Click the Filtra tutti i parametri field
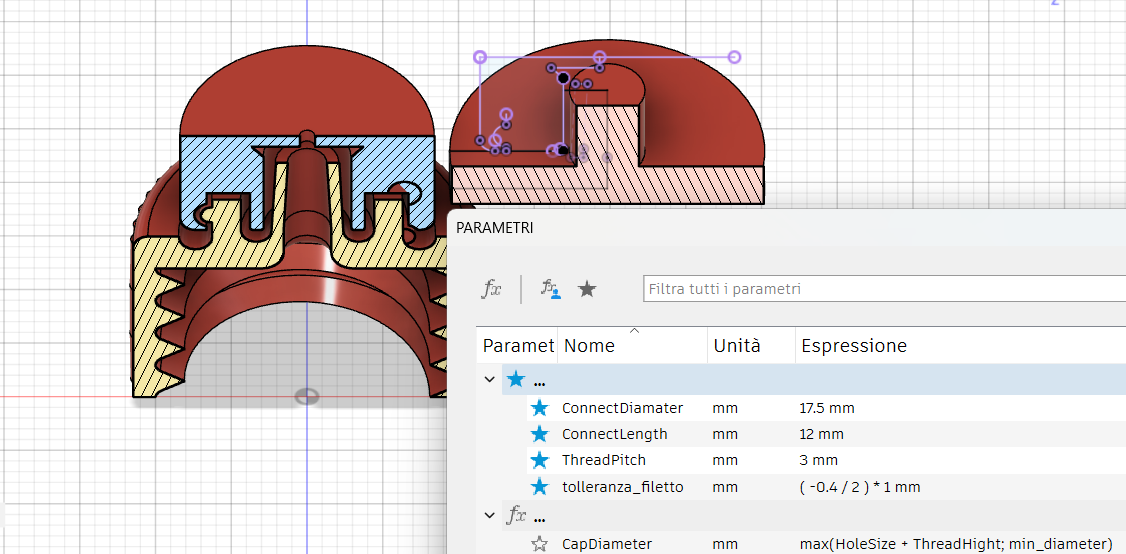 click(x=880, y=289)
